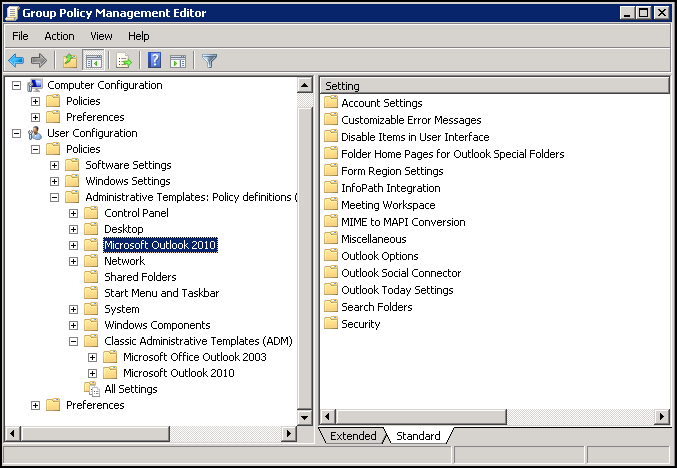Select Outlook Social Connector entry
Image resolution: width=677 pixels, height=468 pixels.
pos(401,273)
